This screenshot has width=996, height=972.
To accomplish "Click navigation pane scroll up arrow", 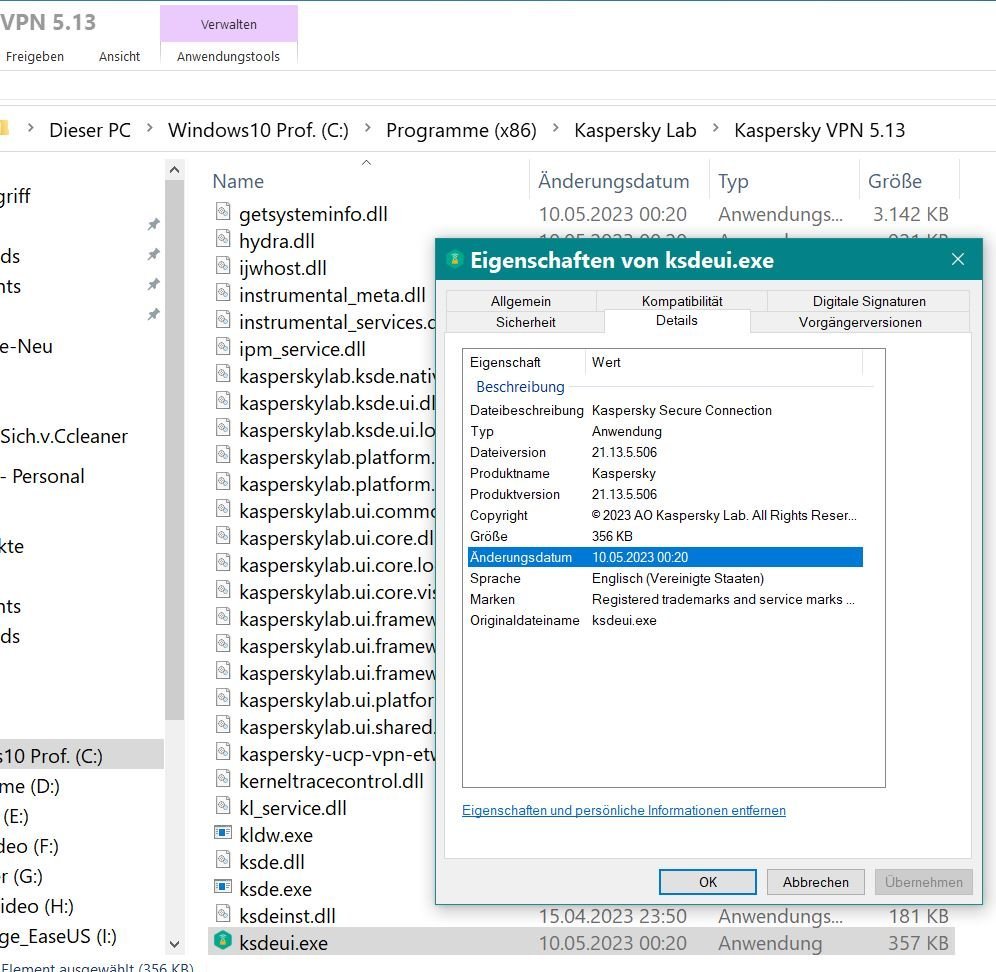I will tap(175, 170).
